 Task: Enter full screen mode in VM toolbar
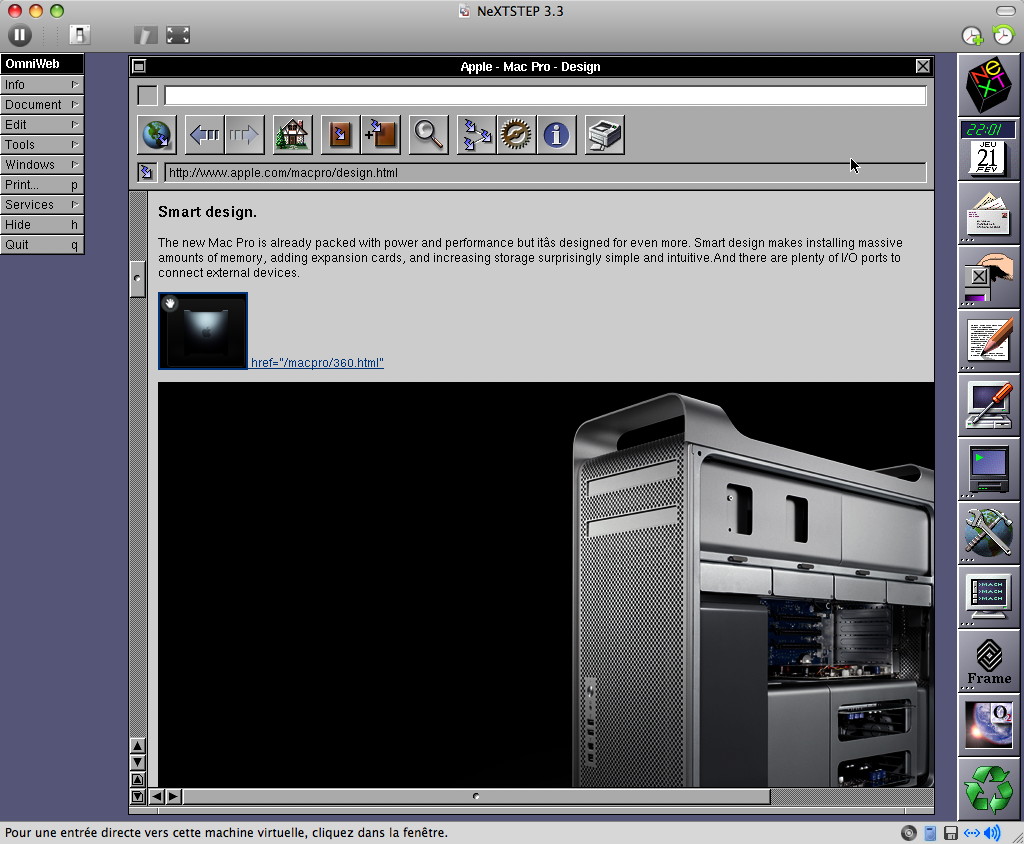[178, 35]
